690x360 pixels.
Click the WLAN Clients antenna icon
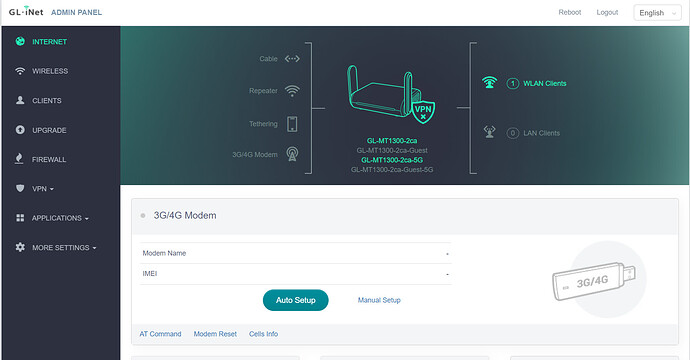489,83
